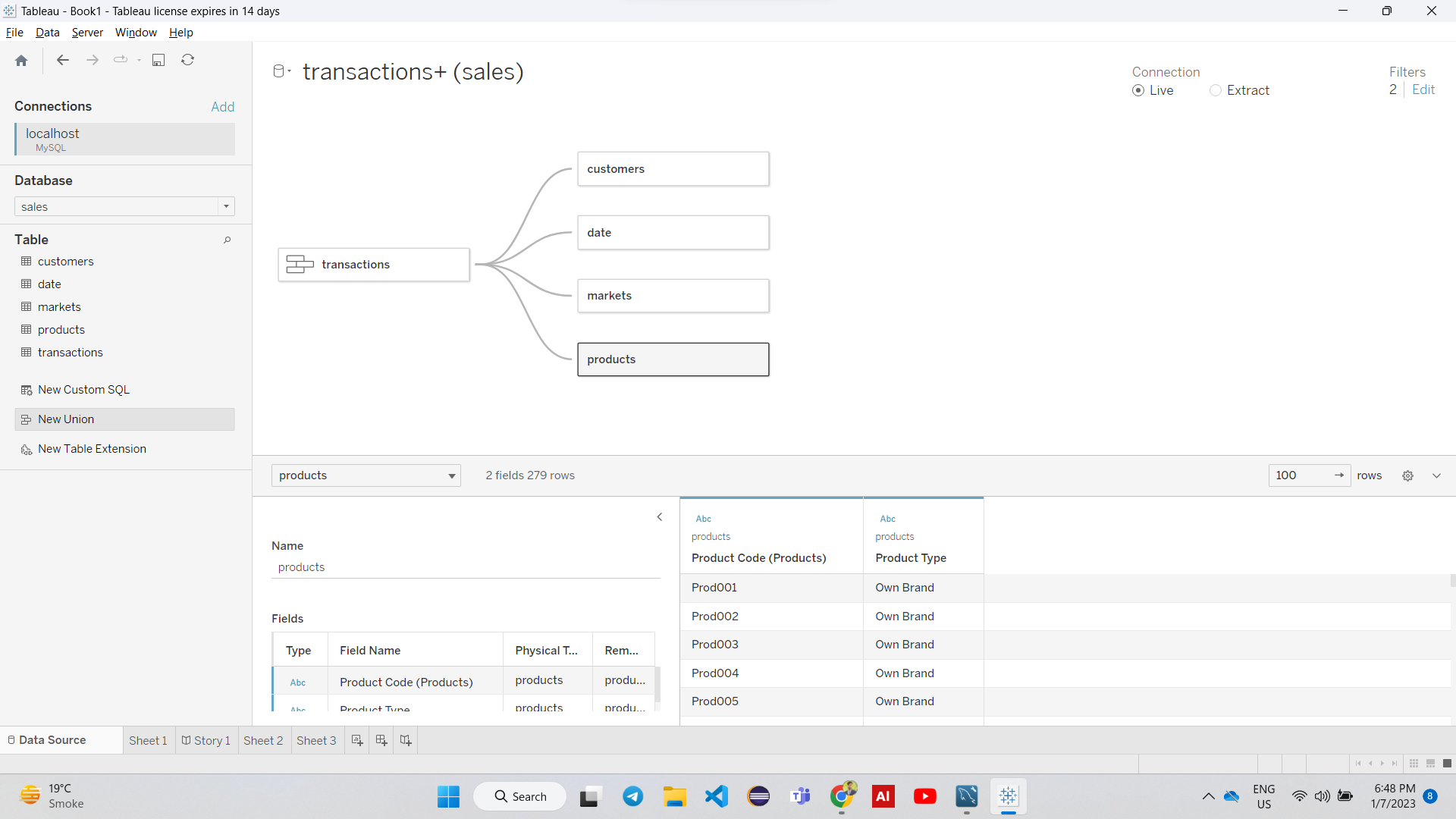Create a New Story from the bottom bar
Image resolution: width=1456 pixels, height=819 pixels.
coord(406,740)
